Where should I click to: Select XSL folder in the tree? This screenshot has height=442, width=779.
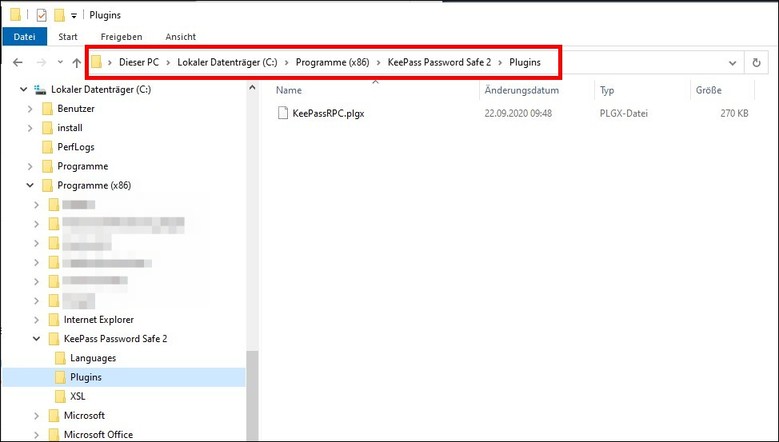(x=78, y=396)
